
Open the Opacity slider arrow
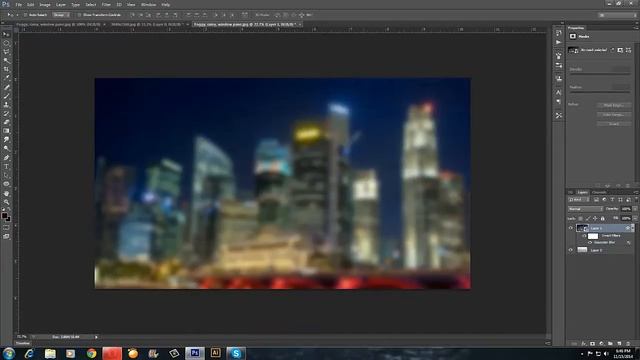coord(634,209)
